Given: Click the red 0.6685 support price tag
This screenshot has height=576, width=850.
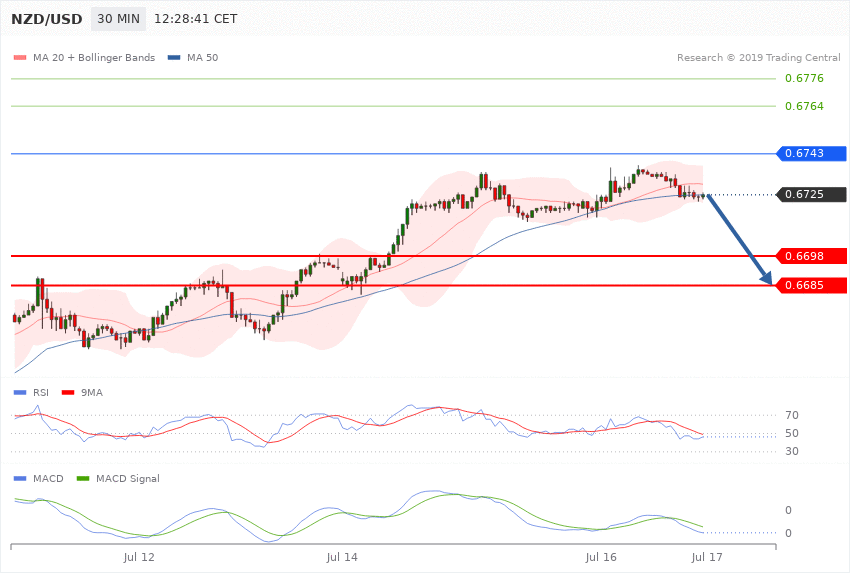Looking at the screenshot, I should coord(812,285).
